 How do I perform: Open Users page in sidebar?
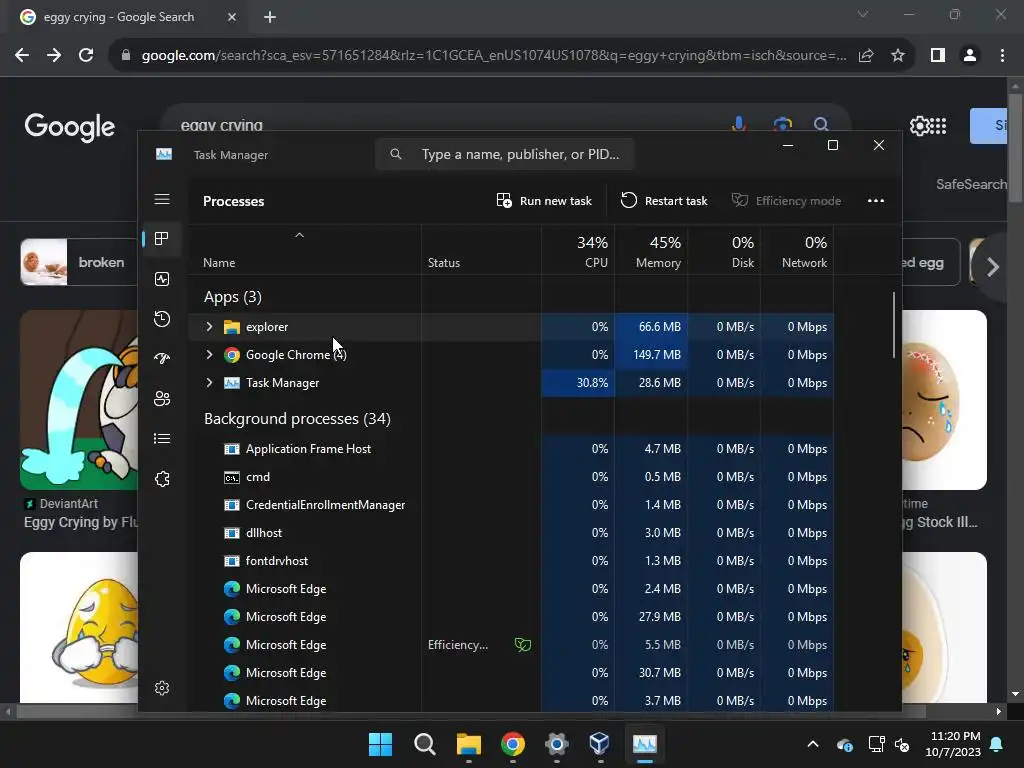[162, 398]
